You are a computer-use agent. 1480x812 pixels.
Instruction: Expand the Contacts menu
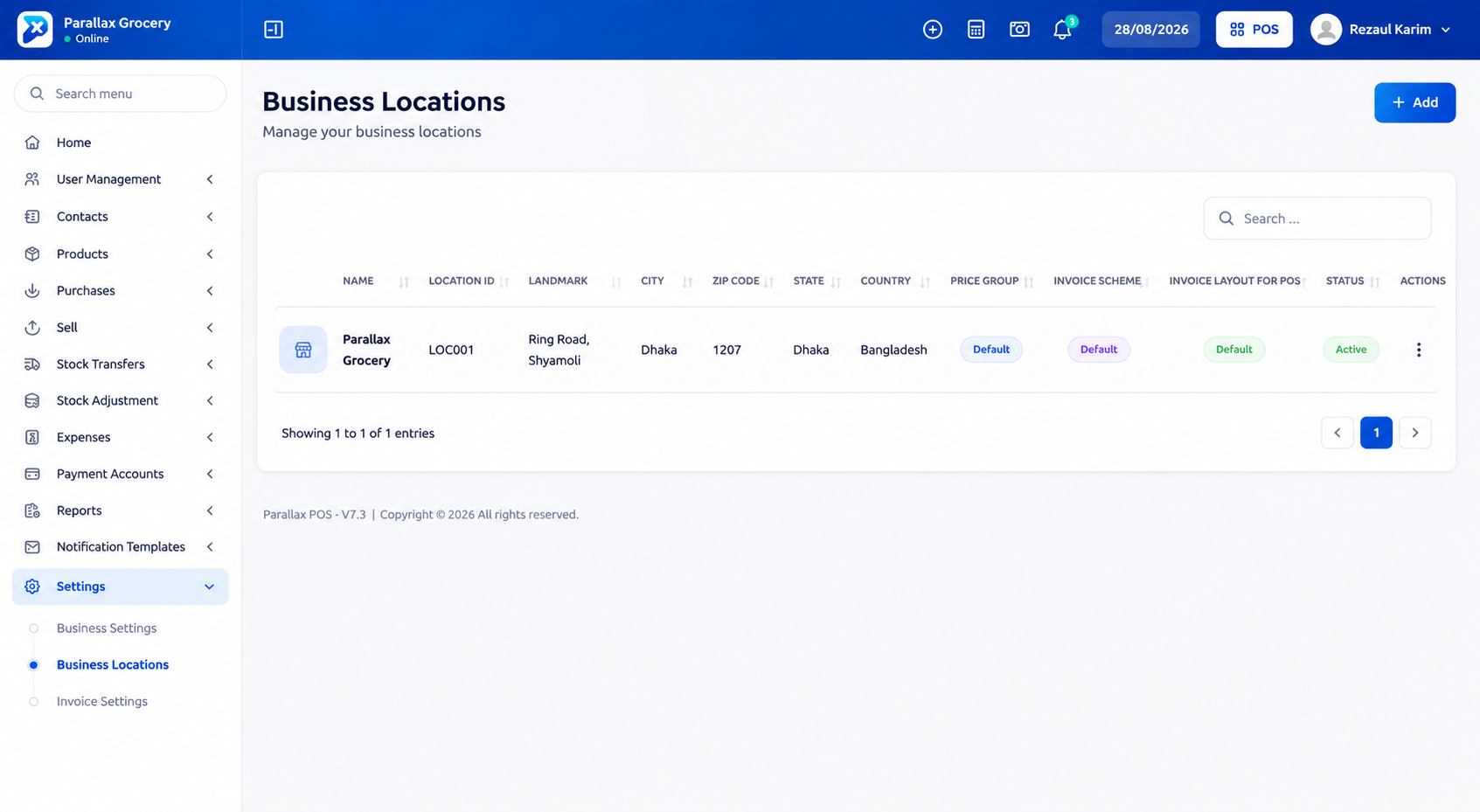121,217
